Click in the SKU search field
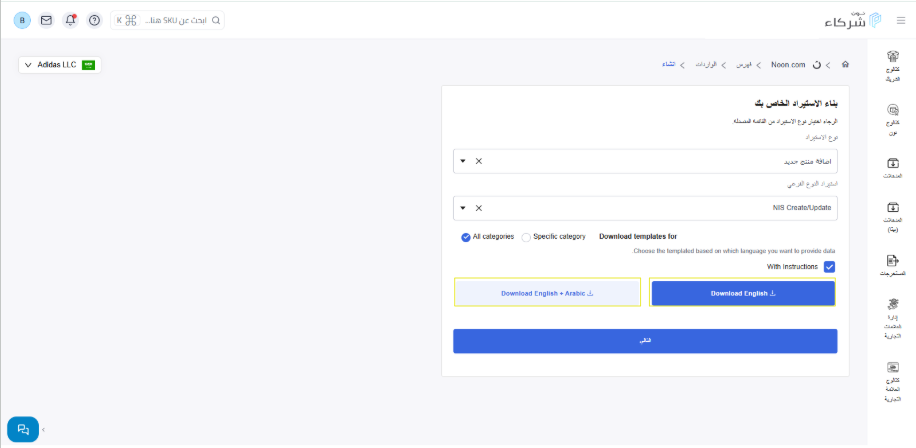Viewport: 916px width, 448px height. (x=170, y=20)
